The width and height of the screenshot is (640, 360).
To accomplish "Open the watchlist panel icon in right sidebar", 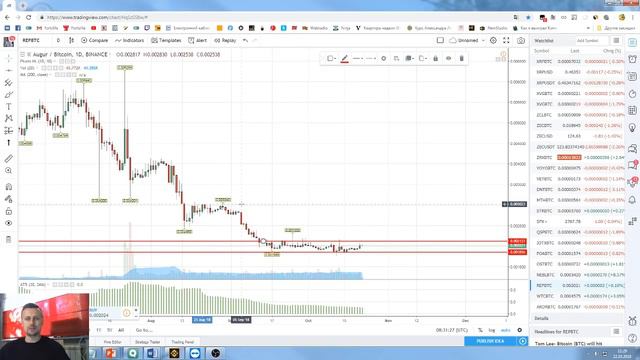I will (x=632, y=42).
